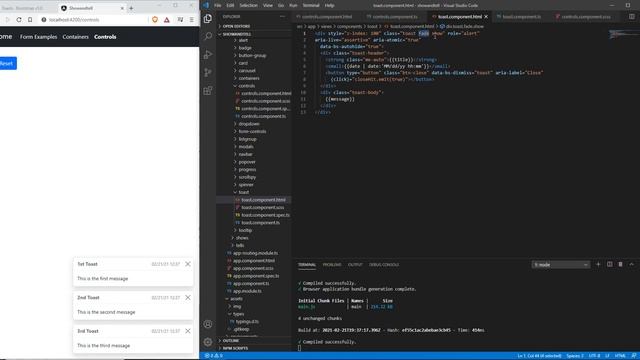This screenshot has width=640, height=360.
Task: Click errors and warnings count in status bar
Action: coord(213,356)
